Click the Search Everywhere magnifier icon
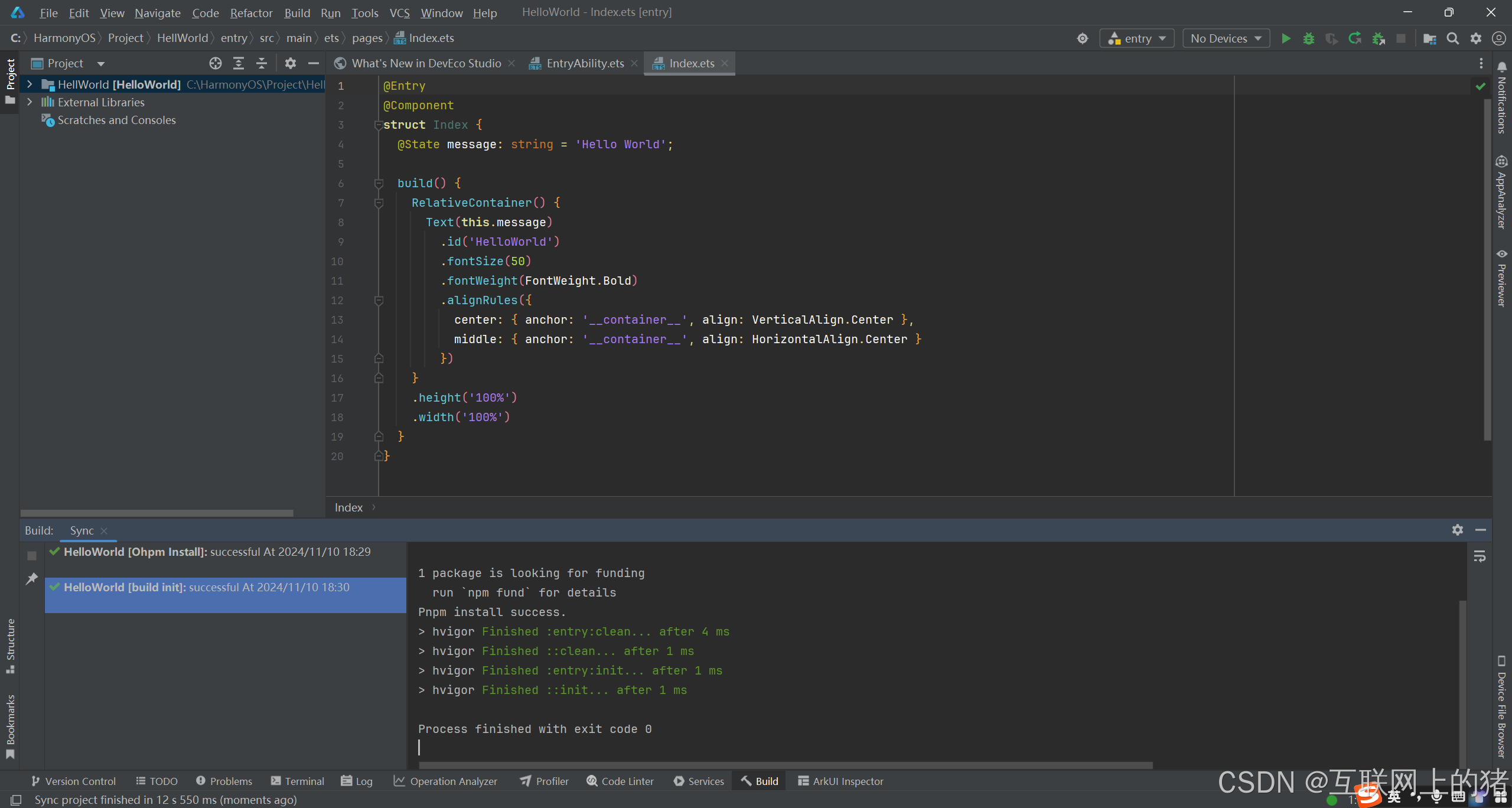Viewport: 1512px width, 808px height. pos(1453,38)
